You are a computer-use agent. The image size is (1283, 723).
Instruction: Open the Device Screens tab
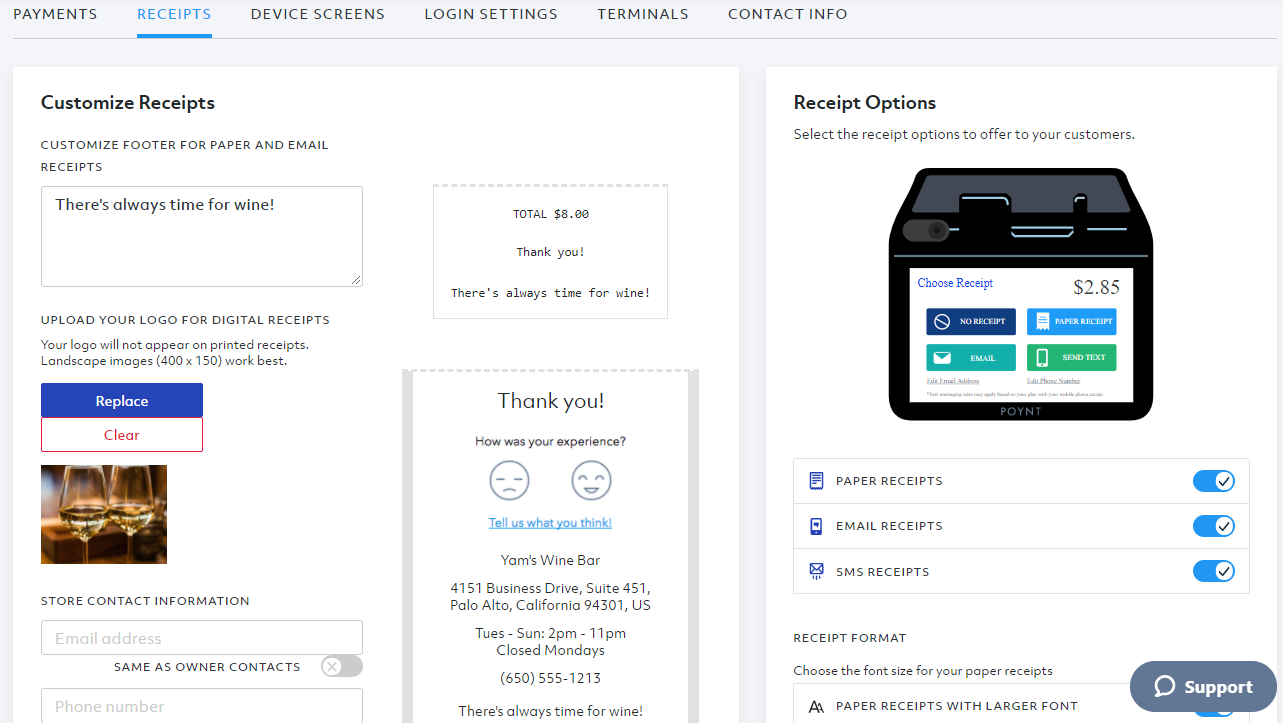click(317, 15)
